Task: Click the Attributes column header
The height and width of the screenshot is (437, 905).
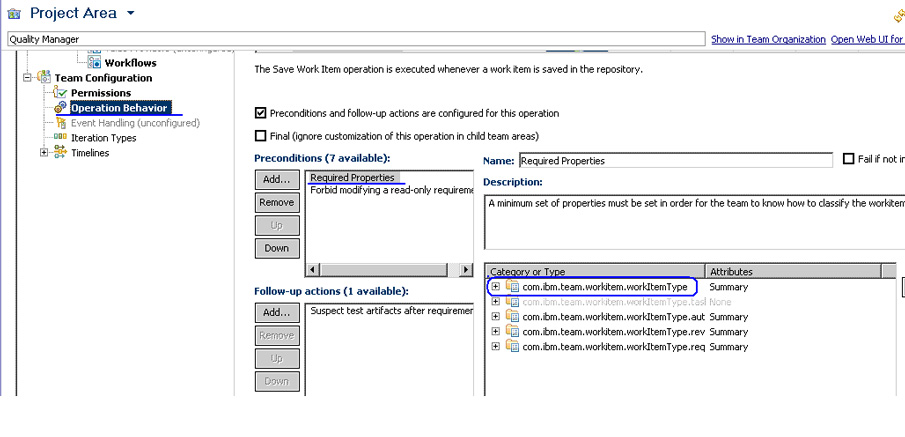Action: [794, 271]
